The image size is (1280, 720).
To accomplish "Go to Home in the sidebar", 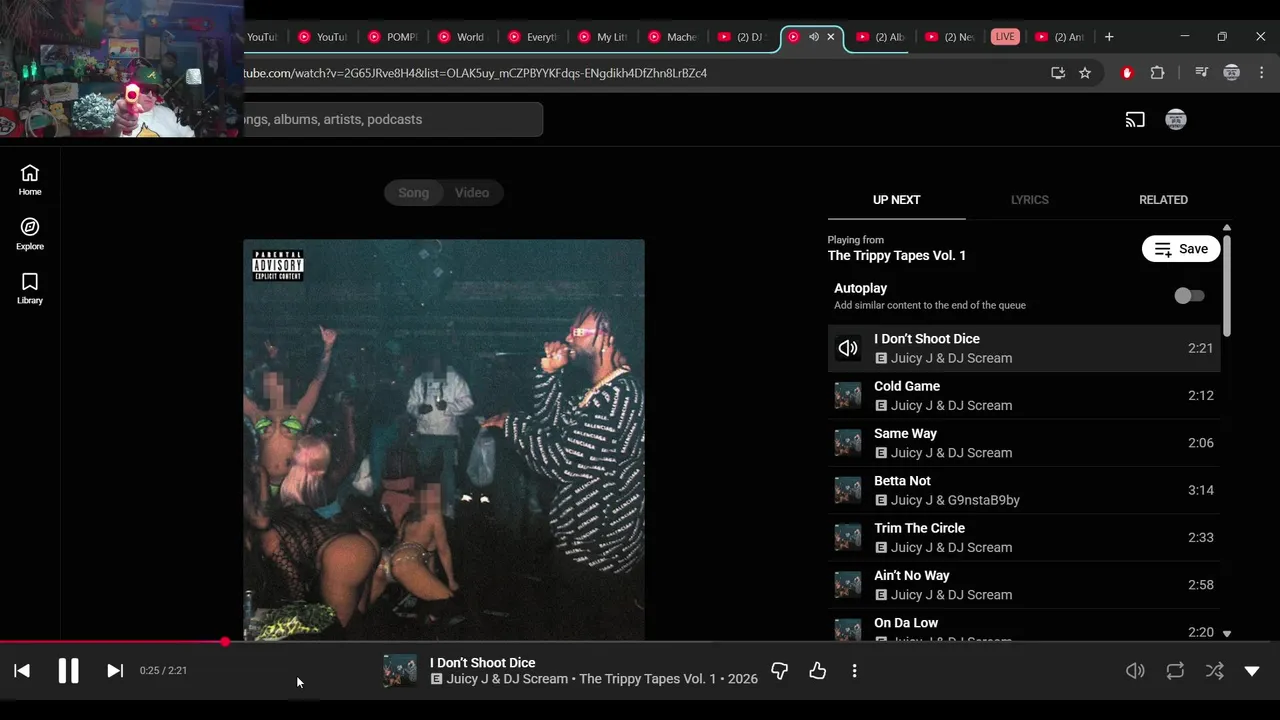I will (x=30, y=180).
